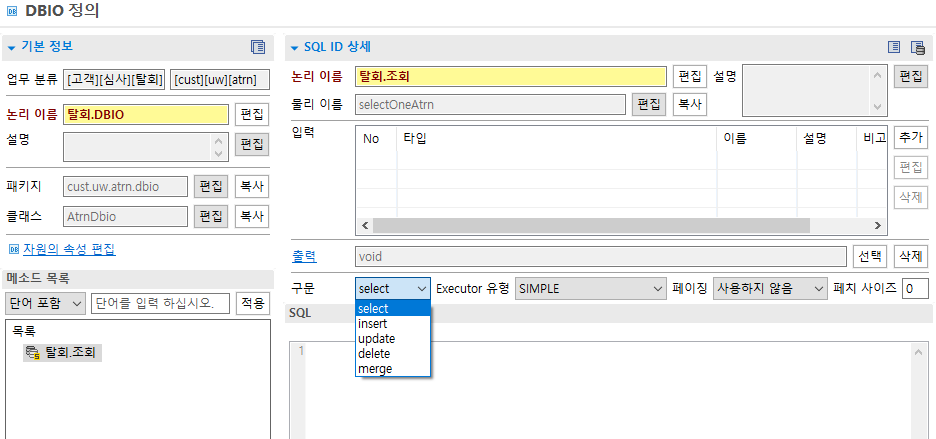This screenshot has height=439, width=936.
Task: Click the 단어를 입력 하십시오 search field
Action: [x=159, y=303]
